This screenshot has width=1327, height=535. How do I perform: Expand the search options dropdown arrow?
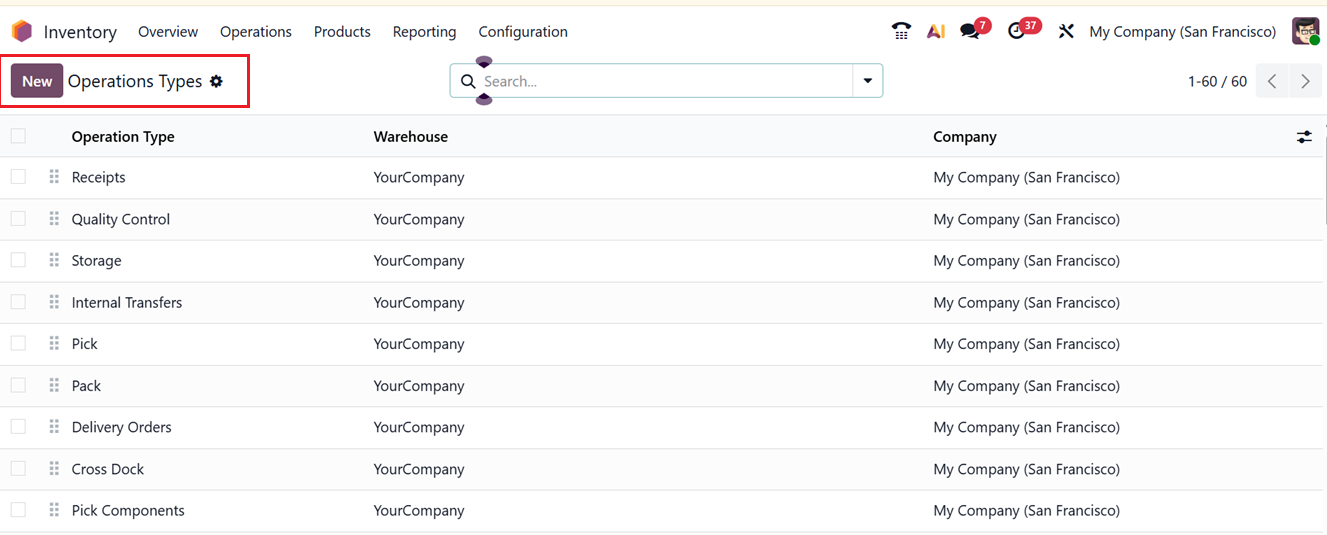(867, 81)
